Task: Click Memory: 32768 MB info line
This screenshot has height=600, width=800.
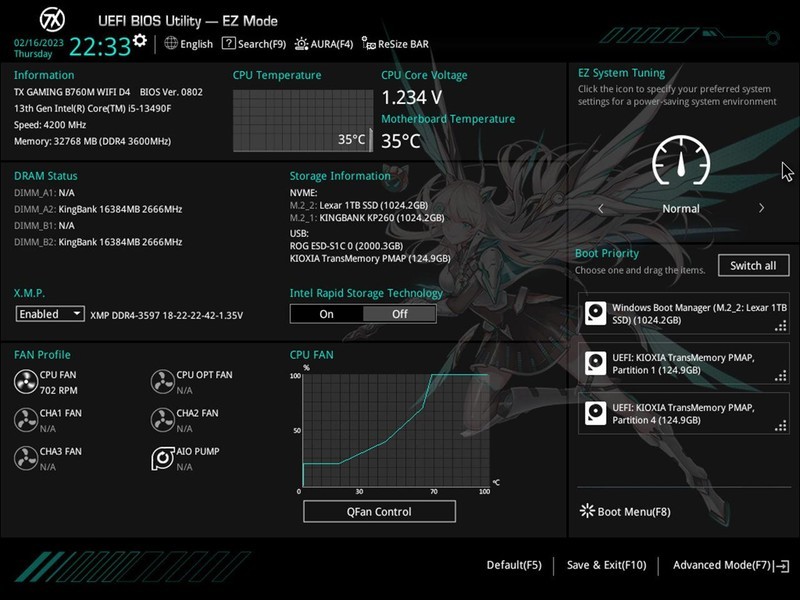Action: coord(92,141)
